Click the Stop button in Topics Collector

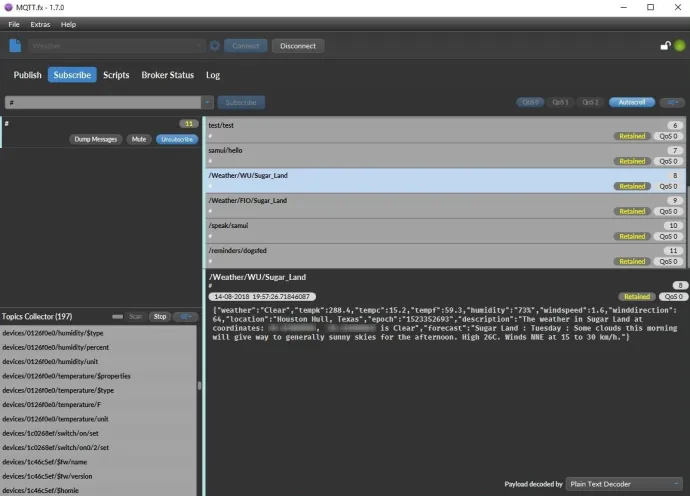tap(160, 316)
